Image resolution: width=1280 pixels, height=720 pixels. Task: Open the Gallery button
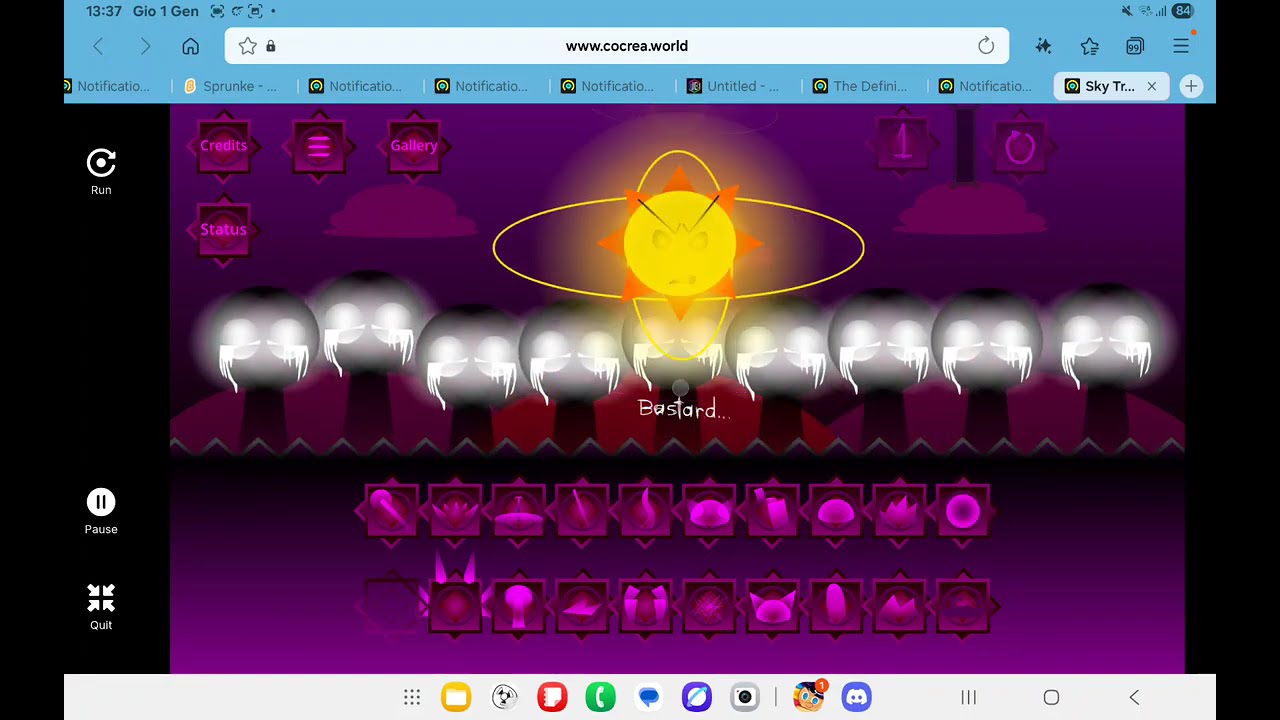(414, 146)
